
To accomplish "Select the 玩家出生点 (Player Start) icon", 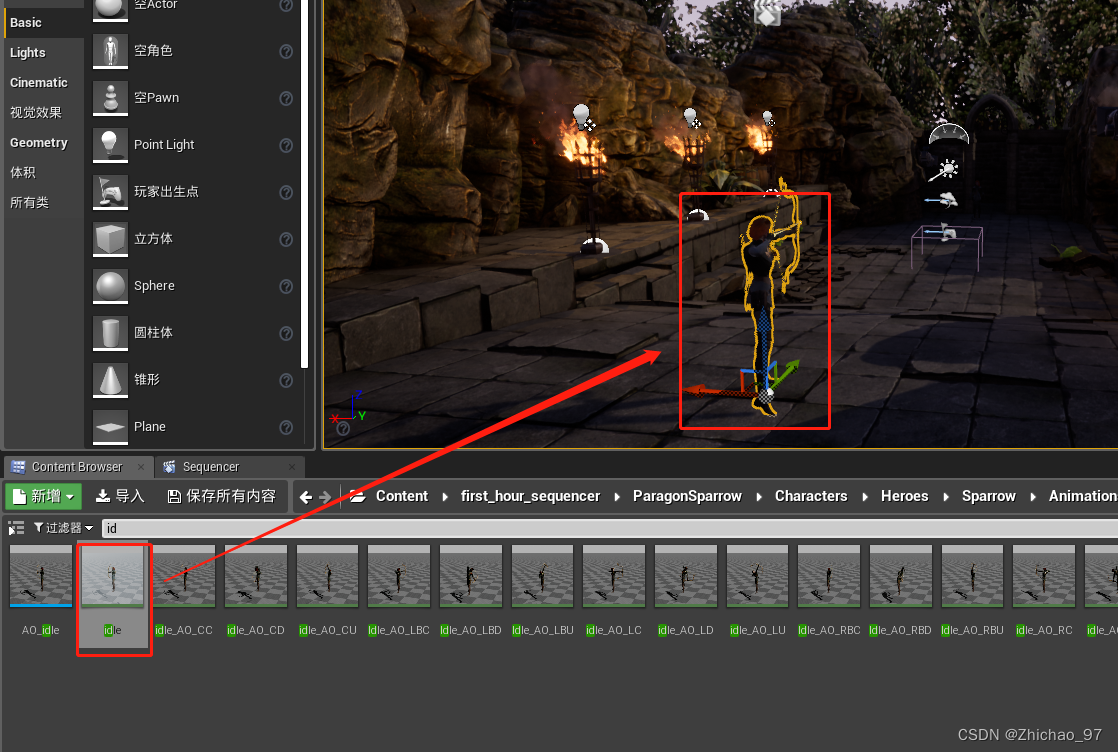I will [x=110, y=191].
